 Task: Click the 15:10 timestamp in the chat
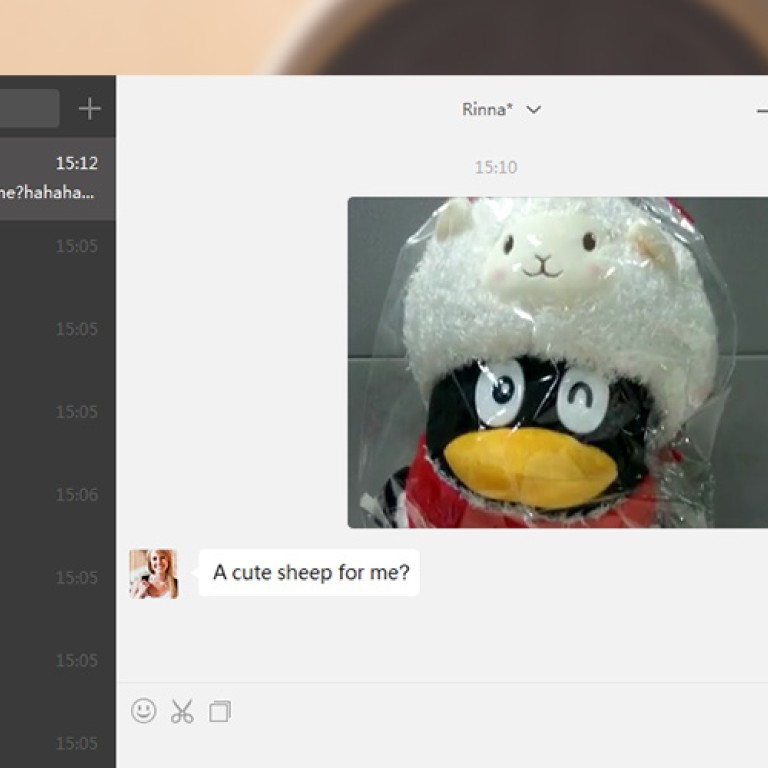(x=496, y=168)
